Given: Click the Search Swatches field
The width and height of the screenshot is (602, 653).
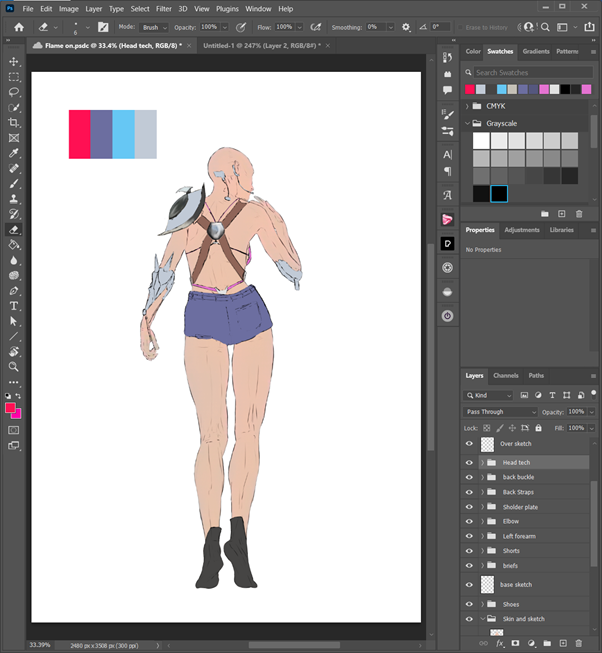Looking at the screenshot, I should point(533,72).
